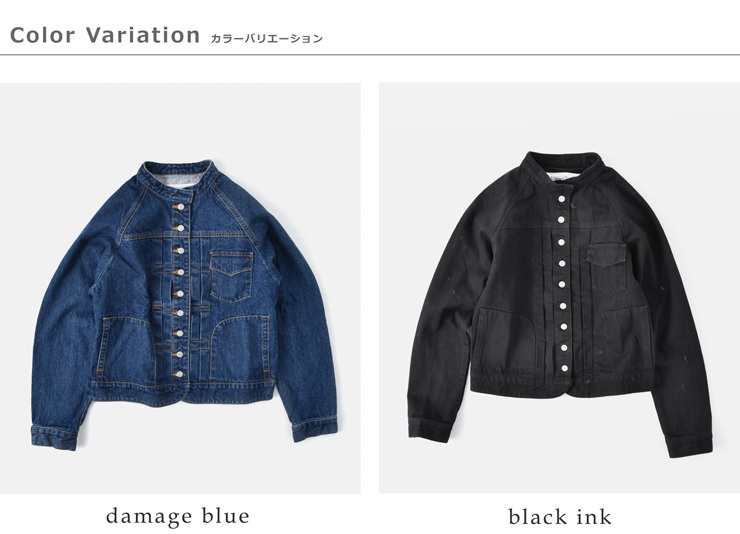Image resolution: width=740 pixels, height=534 pixels.
Task: Select the black ink color label
Action: pyautogui.click(x=560, y=517)
